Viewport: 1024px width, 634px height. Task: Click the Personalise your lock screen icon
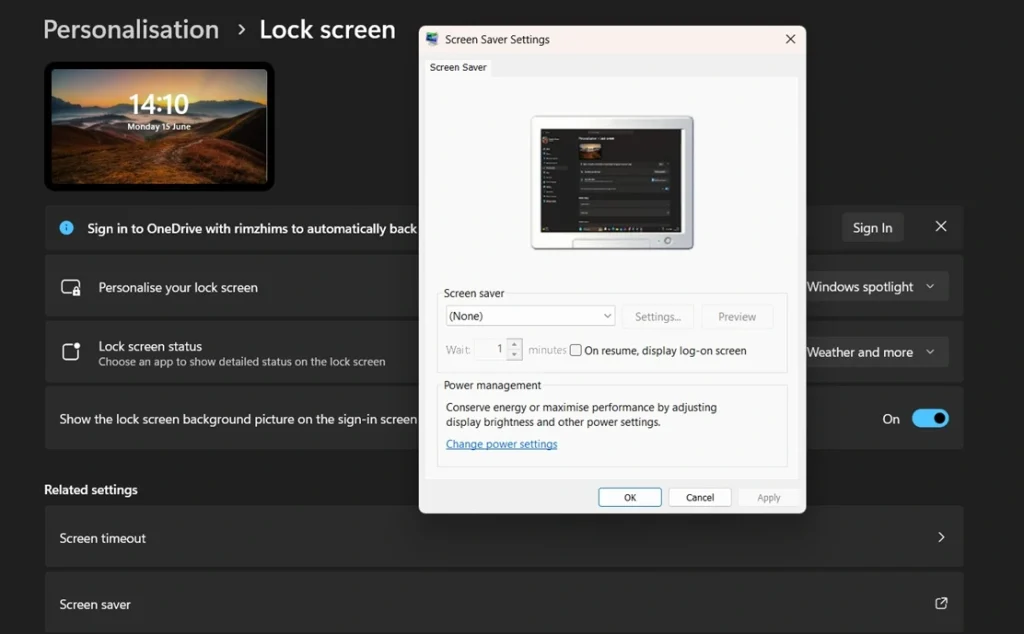(x=71, y=287)
